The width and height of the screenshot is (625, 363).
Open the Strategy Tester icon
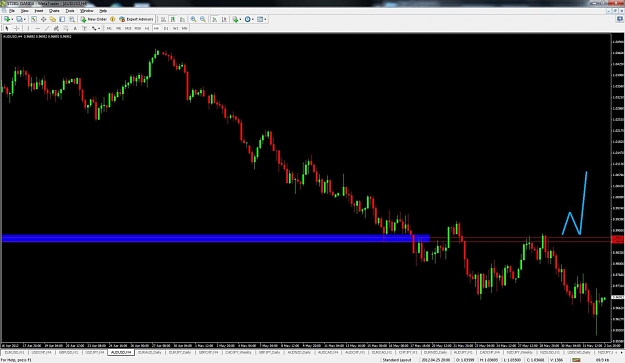72,19
